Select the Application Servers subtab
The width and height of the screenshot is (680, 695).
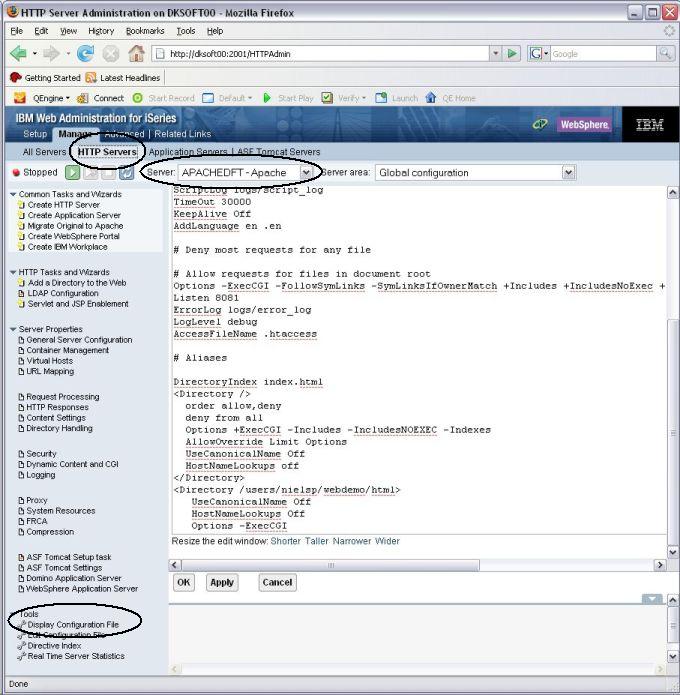(x=188, y=152)
